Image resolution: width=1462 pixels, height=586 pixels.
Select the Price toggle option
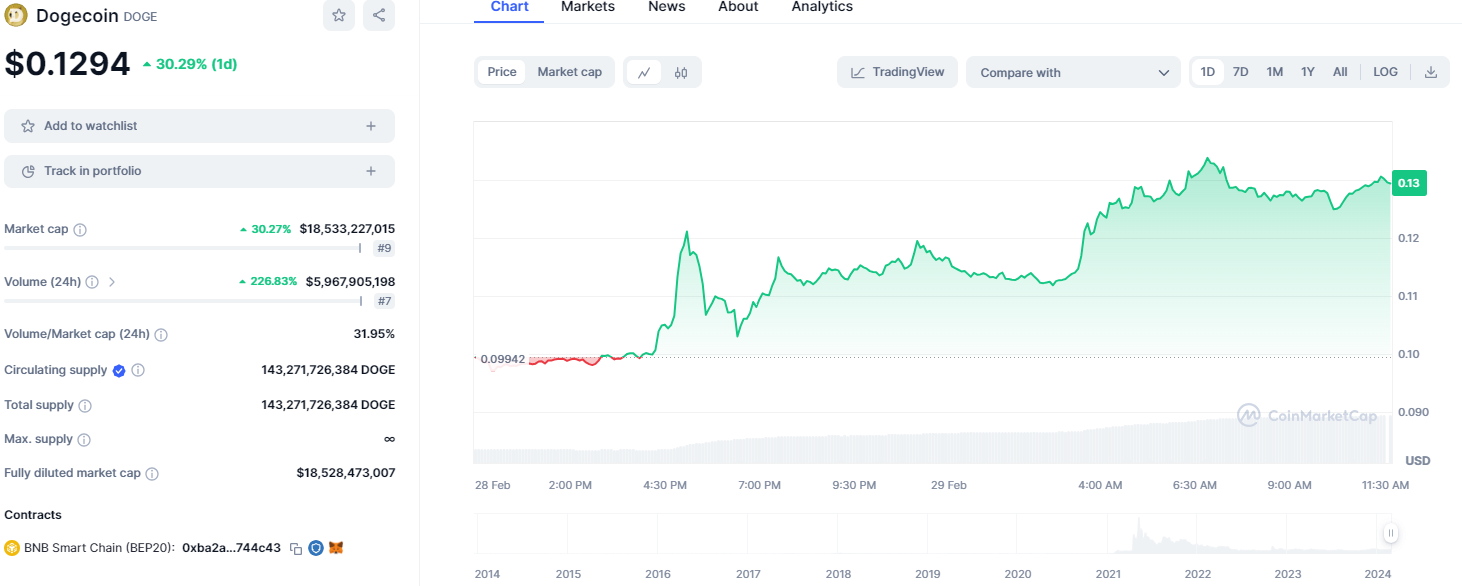(x=502, y=72)
